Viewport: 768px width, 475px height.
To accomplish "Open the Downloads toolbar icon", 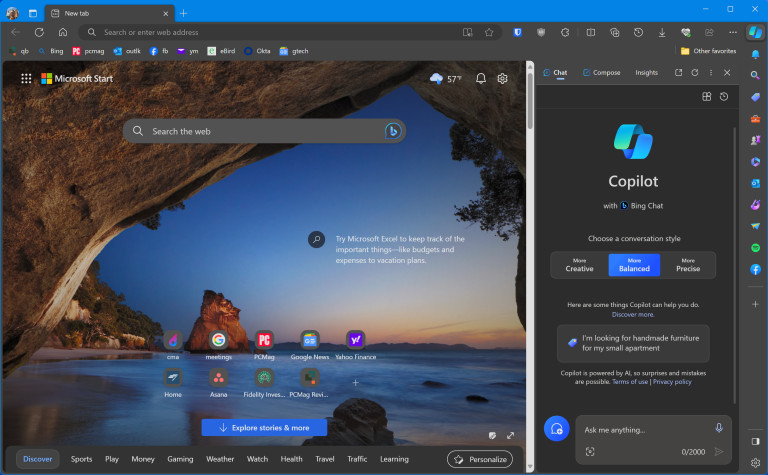I will [662, 32].
